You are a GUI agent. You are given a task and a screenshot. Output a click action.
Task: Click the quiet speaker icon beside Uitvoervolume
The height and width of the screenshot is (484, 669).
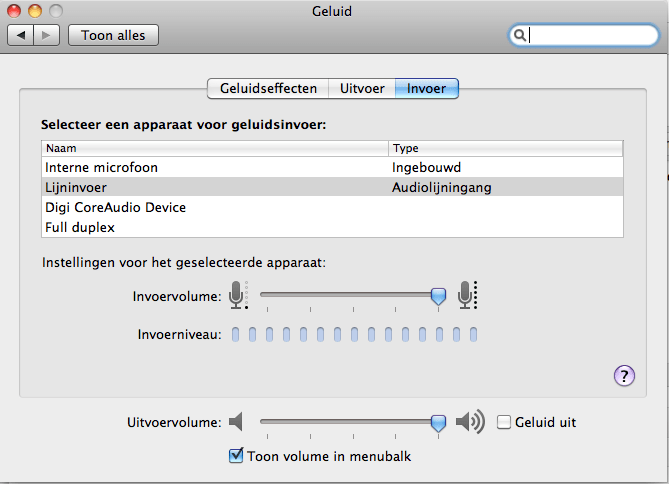pyautogui.click(x=236, y=422)
